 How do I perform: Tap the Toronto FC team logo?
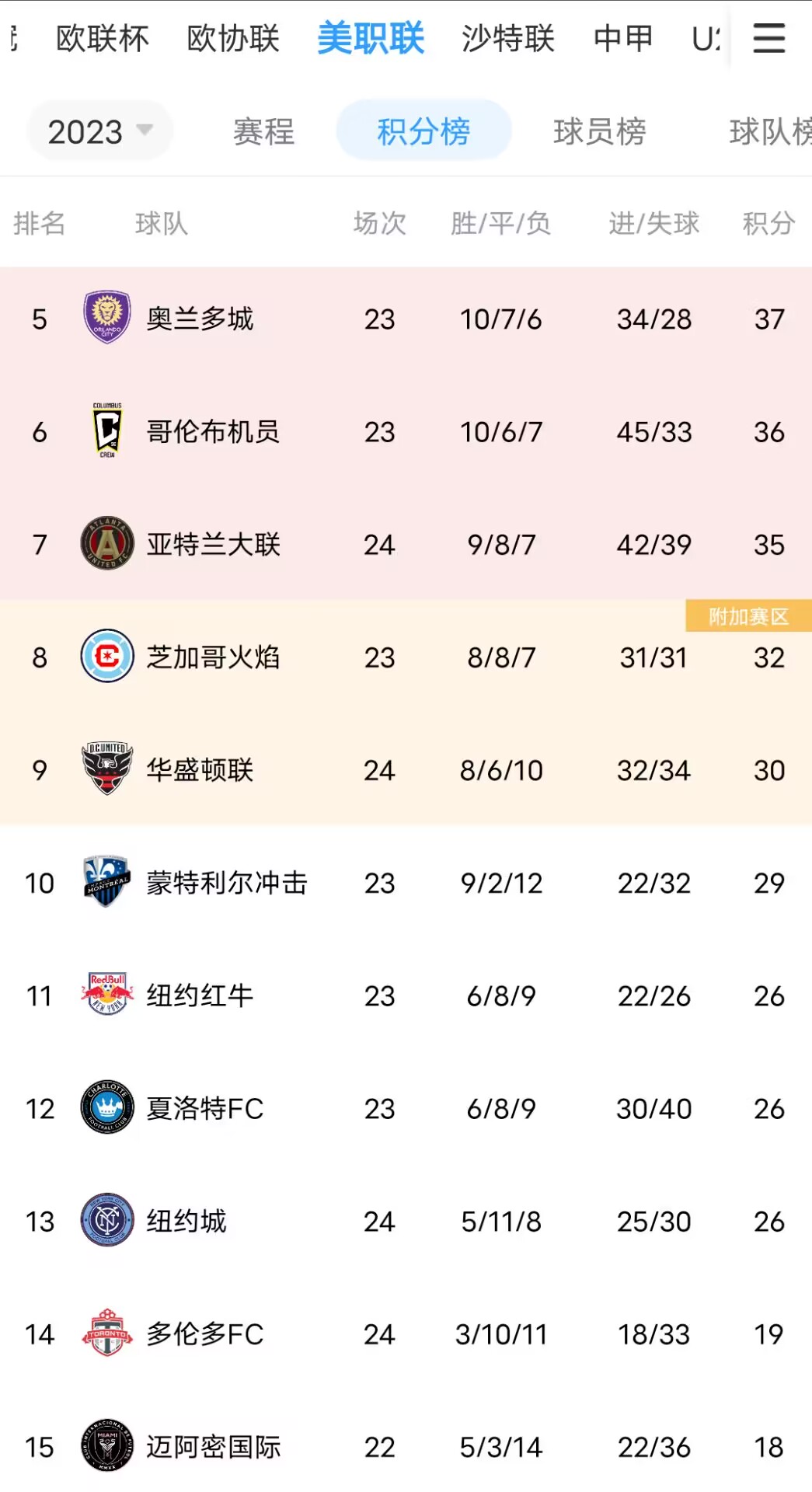pos(107,1333)
